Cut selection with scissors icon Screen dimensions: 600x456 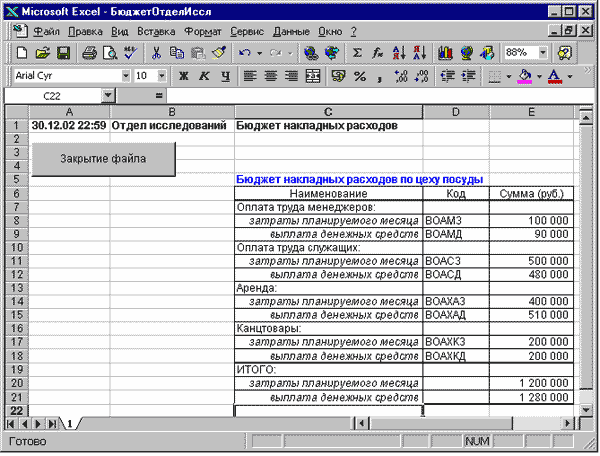(156, 53)
